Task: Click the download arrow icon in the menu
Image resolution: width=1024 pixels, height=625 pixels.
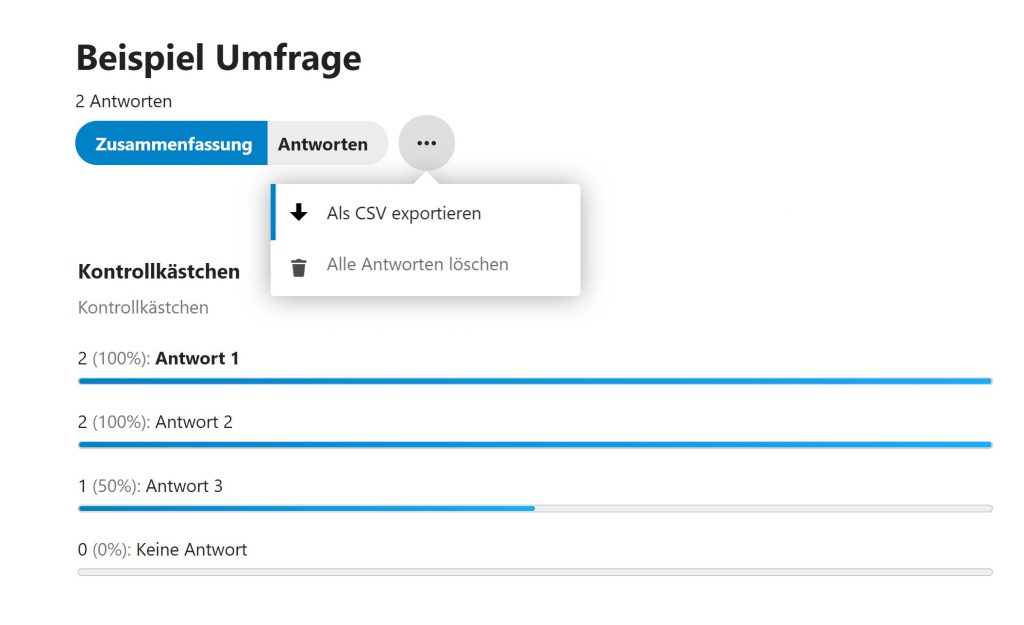Action: coord(298,213)
